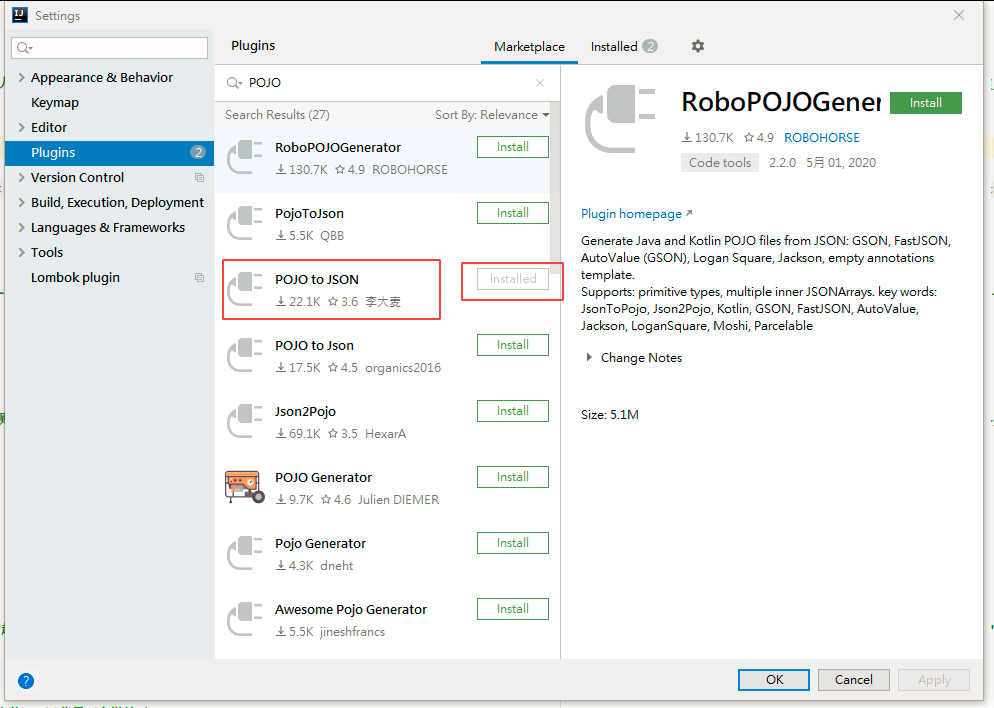Expand Build, Execution, Deployment section
994x708 pixels.
coord(22,202)
